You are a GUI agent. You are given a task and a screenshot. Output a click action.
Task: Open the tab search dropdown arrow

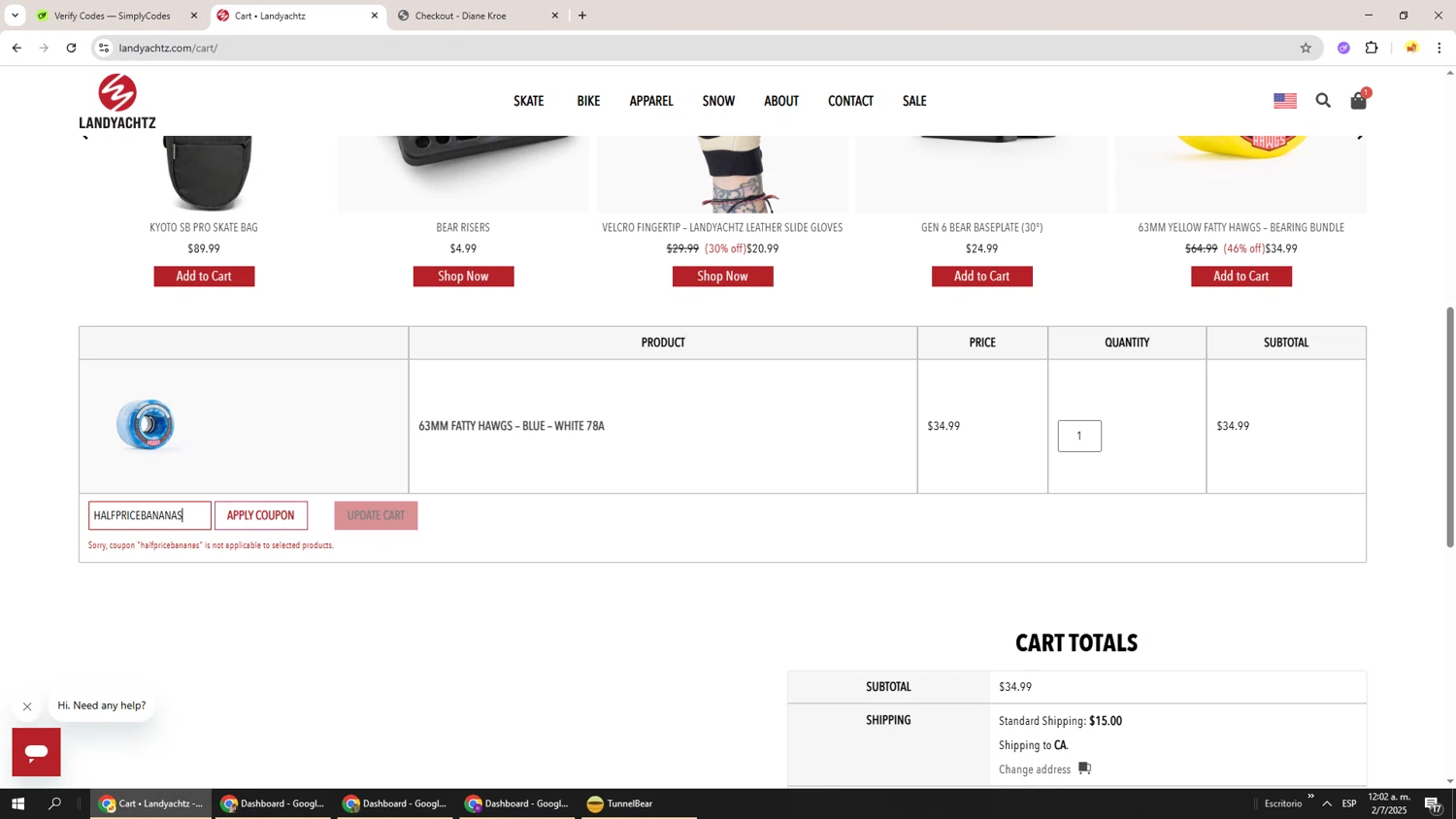(15, 16)
